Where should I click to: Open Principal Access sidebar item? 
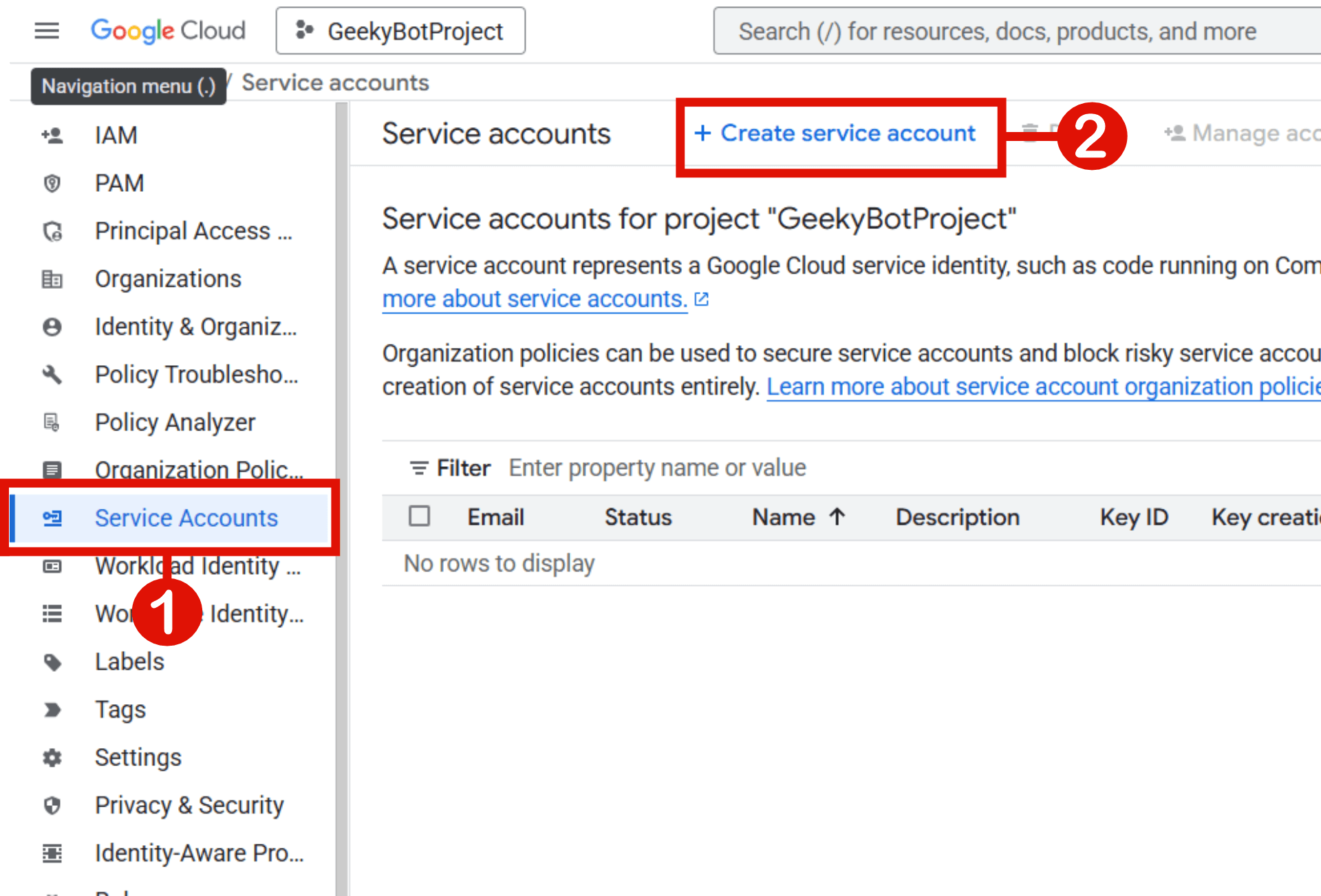coord(194,231)
